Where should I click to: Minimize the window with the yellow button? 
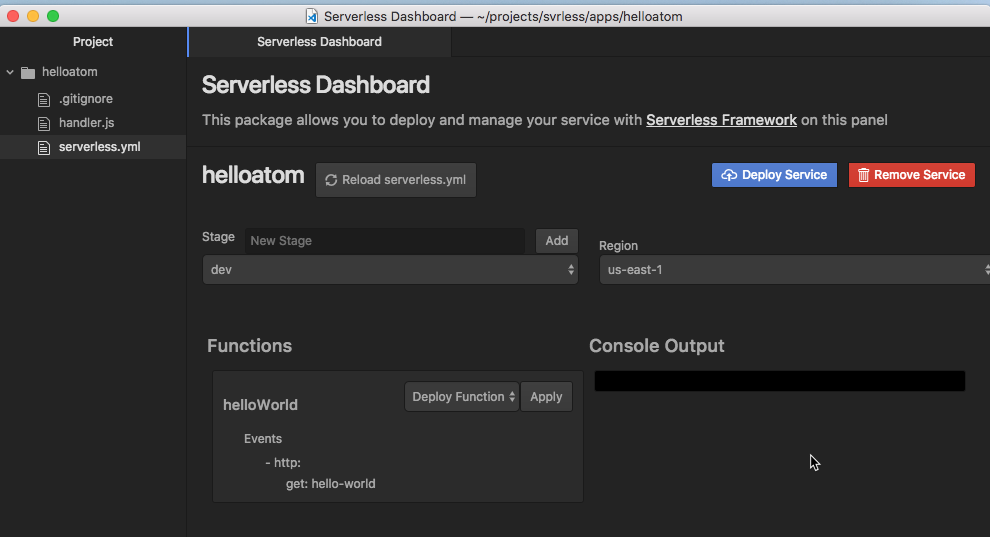[33, 16]
